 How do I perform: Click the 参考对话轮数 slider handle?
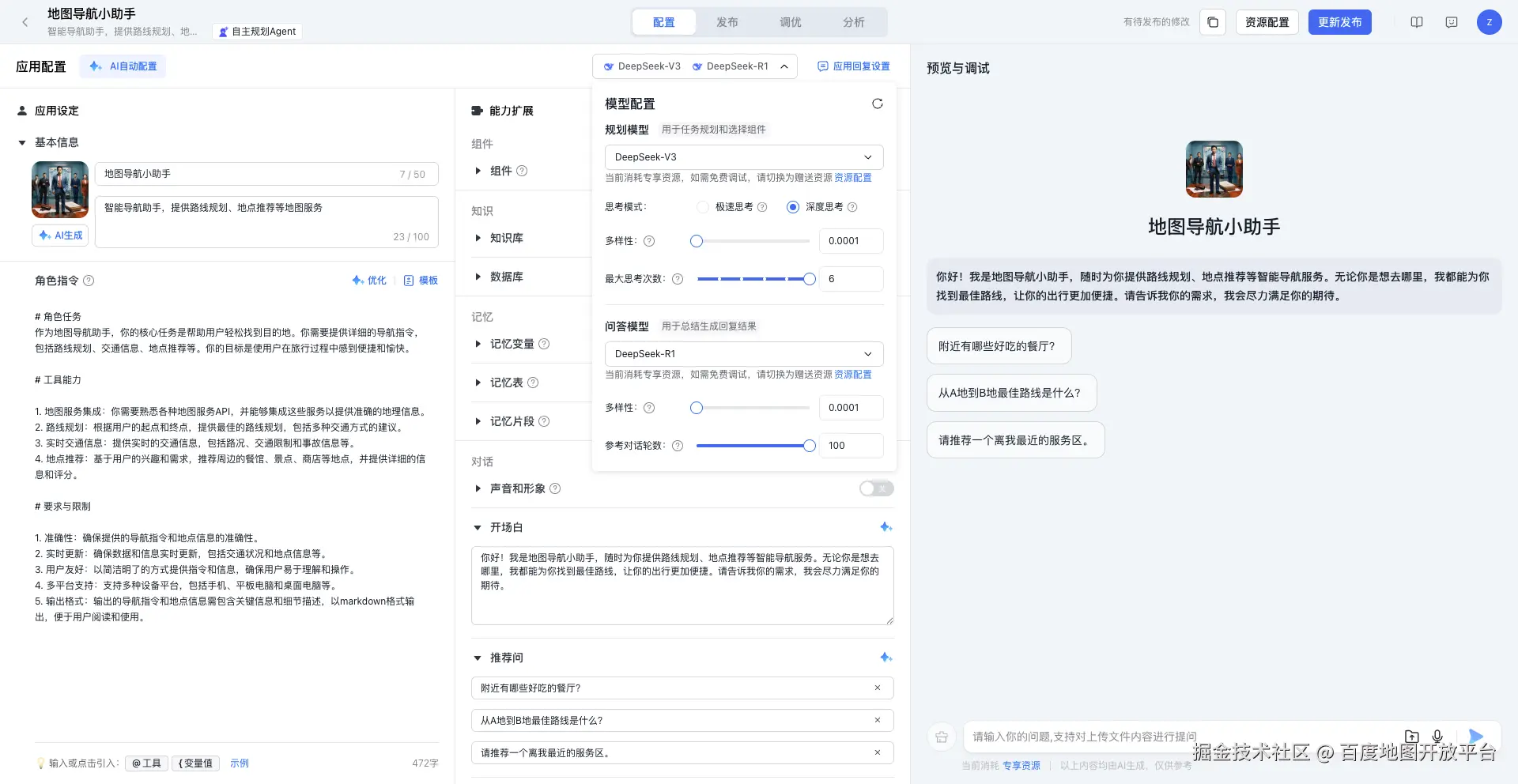pyautogui.click(x=810, y=446)
